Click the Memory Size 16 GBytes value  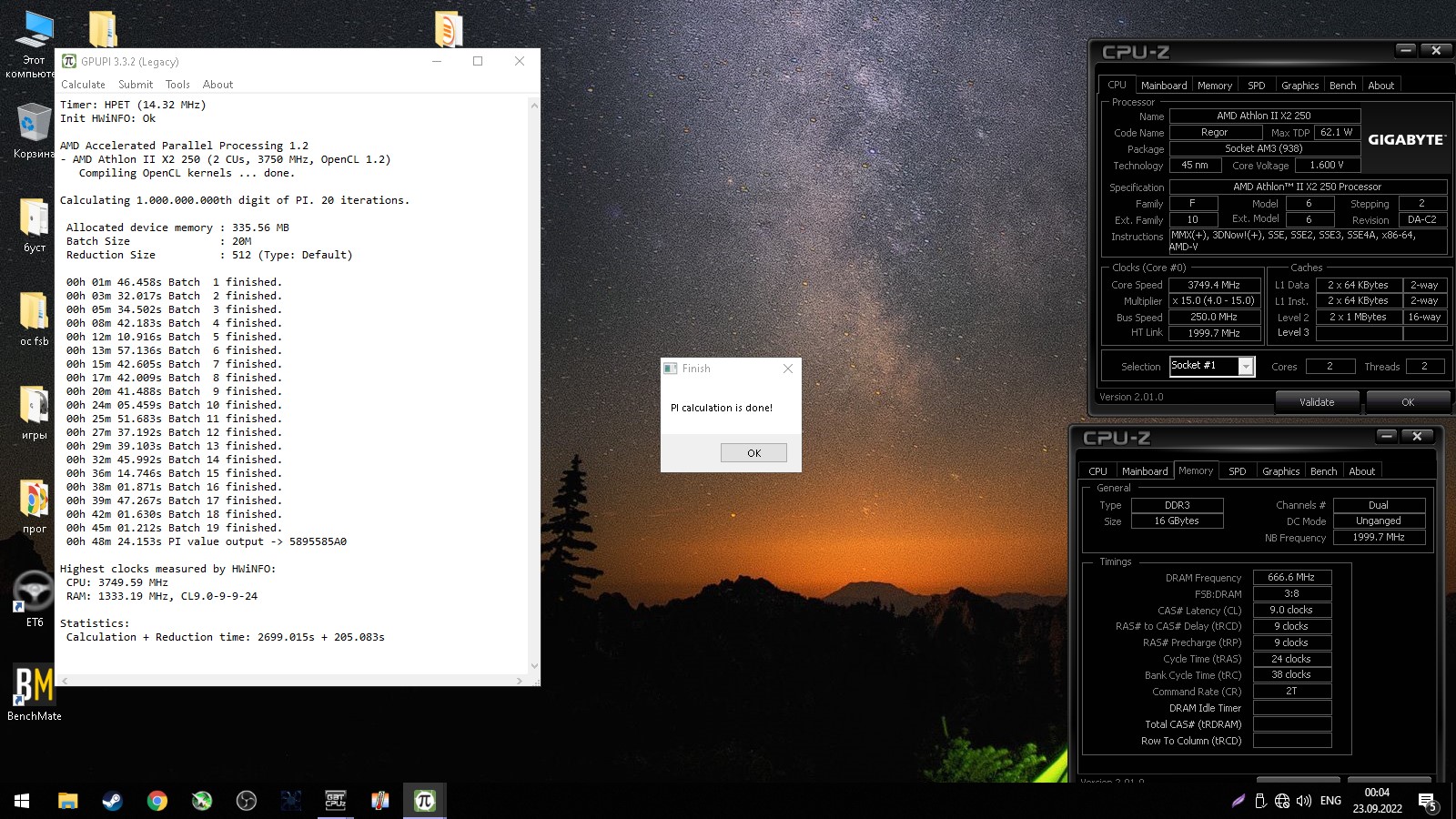pos(1177,521)
